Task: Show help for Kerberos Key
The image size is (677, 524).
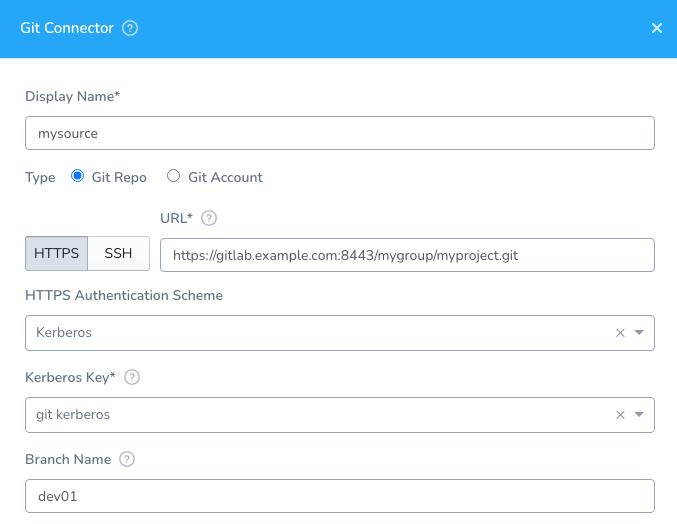Action: [132, 377]
